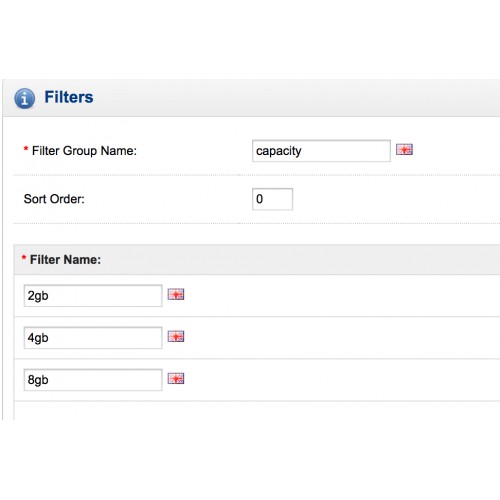Click the Filter Name column header

click(65, 260)
